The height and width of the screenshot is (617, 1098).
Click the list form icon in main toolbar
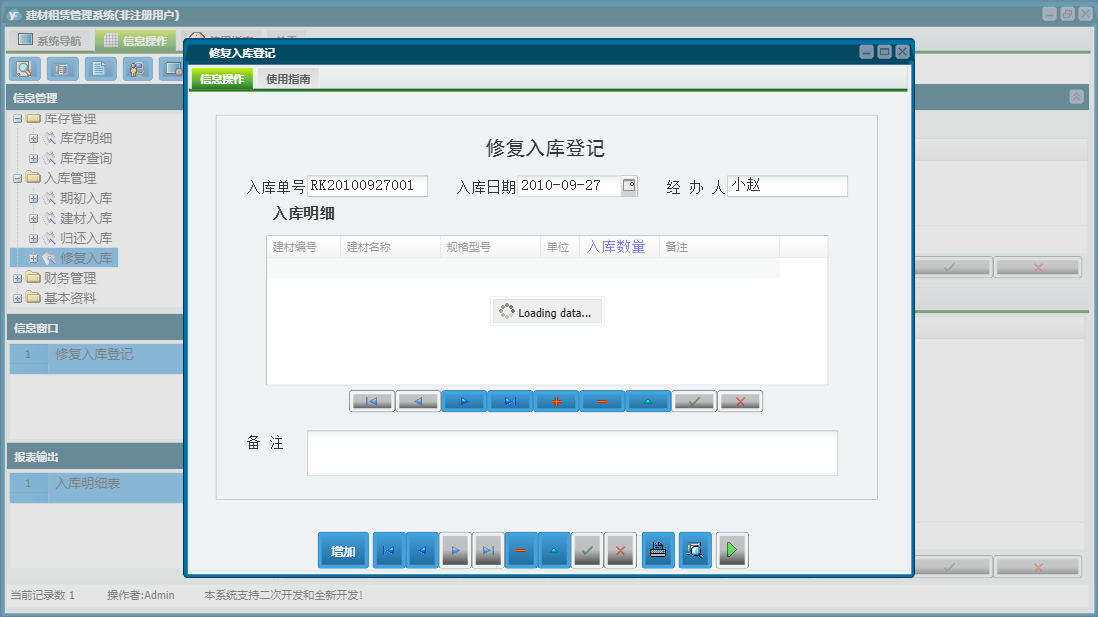(x=62, y=69)
